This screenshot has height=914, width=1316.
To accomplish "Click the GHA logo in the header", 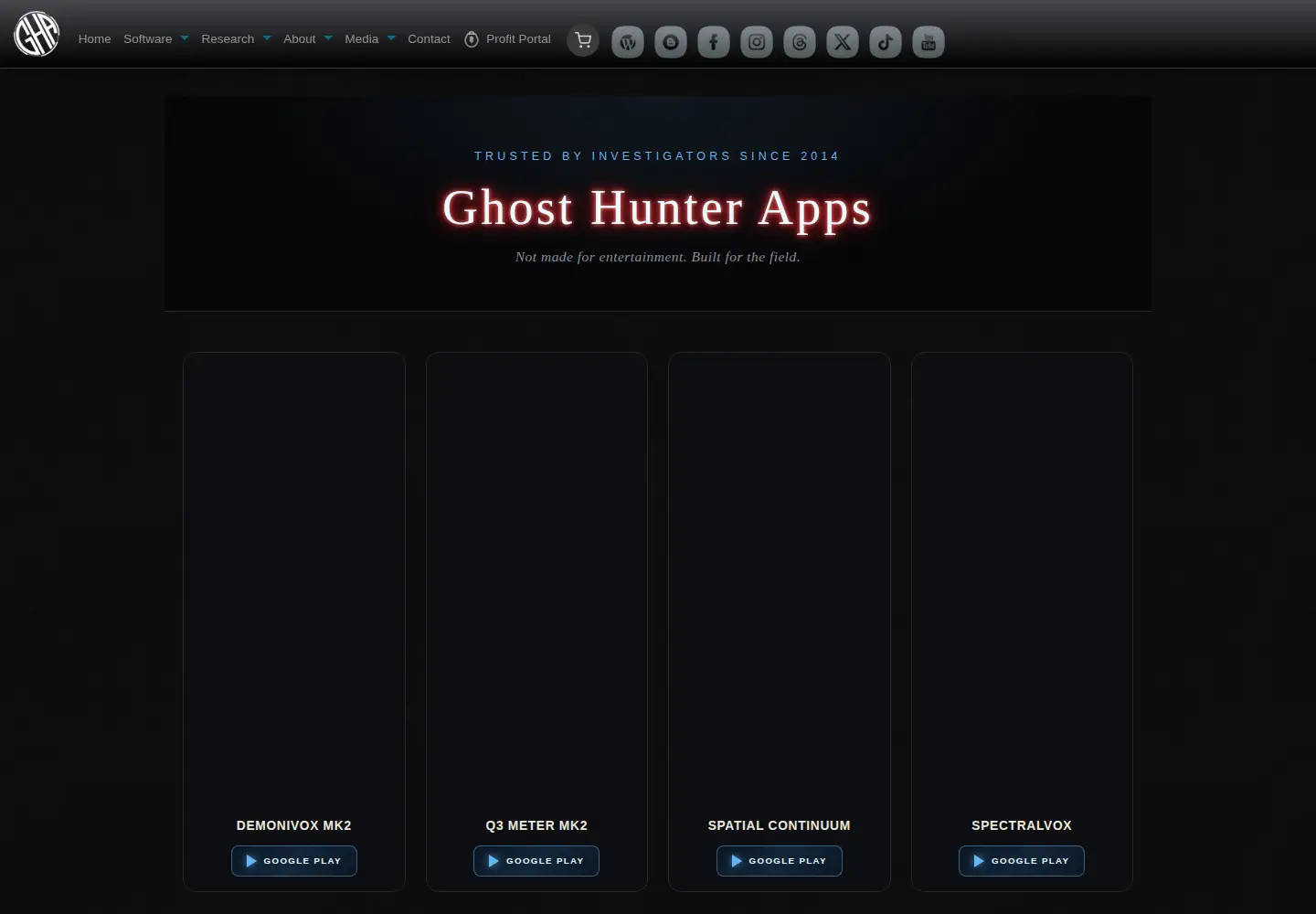I will point(37,34).
